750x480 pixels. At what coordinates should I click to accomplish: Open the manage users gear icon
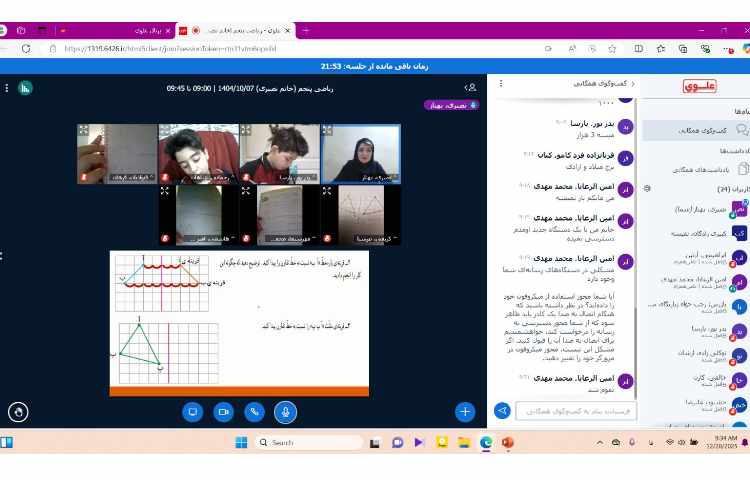point(647,188)
